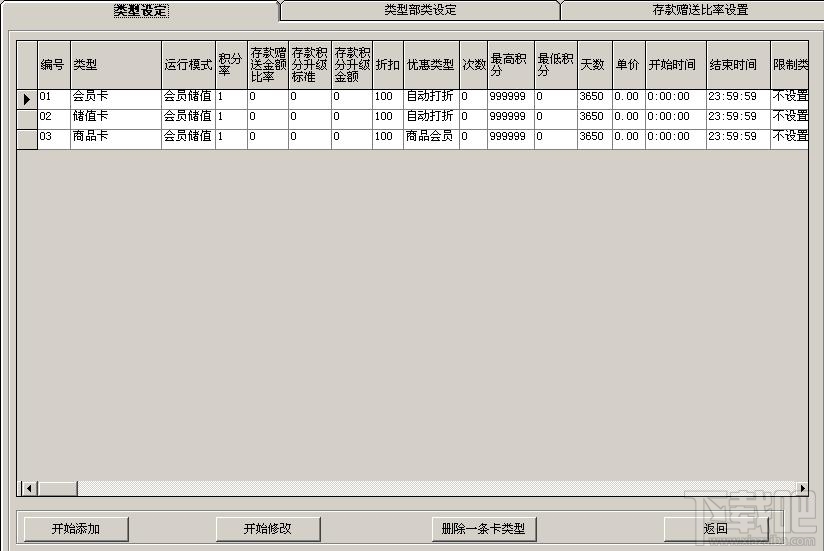Click the row selector for row 02
824x551 pixels.
pos(27,119)
